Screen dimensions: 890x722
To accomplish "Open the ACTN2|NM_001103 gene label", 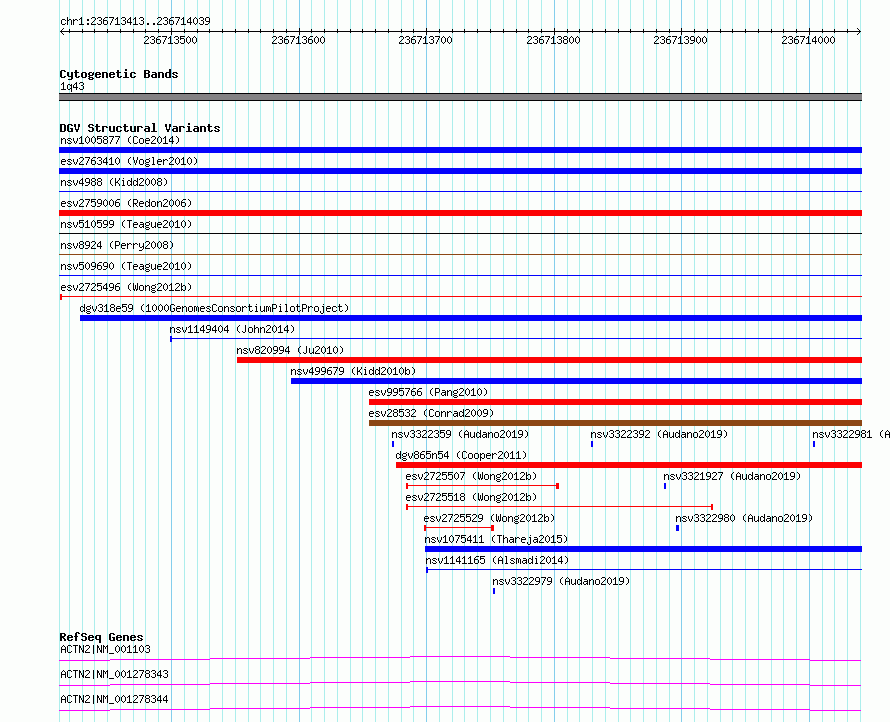I will tap(105, 649).
